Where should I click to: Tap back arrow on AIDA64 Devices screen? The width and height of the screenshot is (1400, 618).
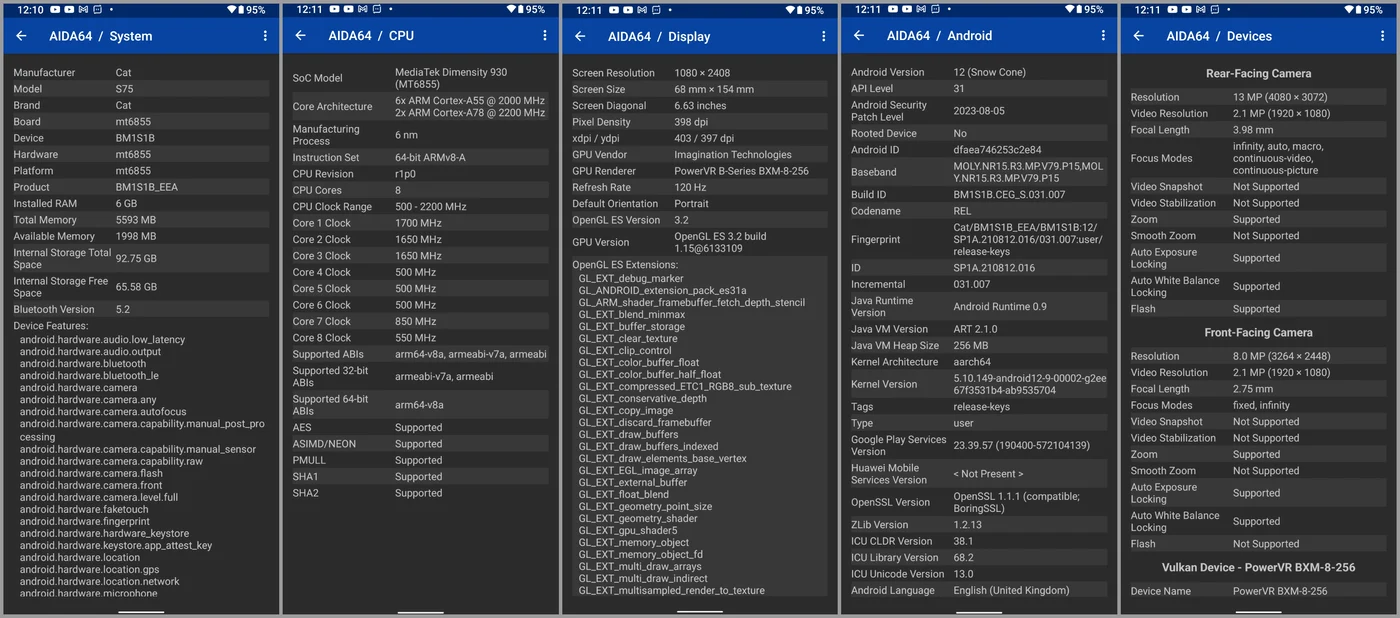[1138, 36]
